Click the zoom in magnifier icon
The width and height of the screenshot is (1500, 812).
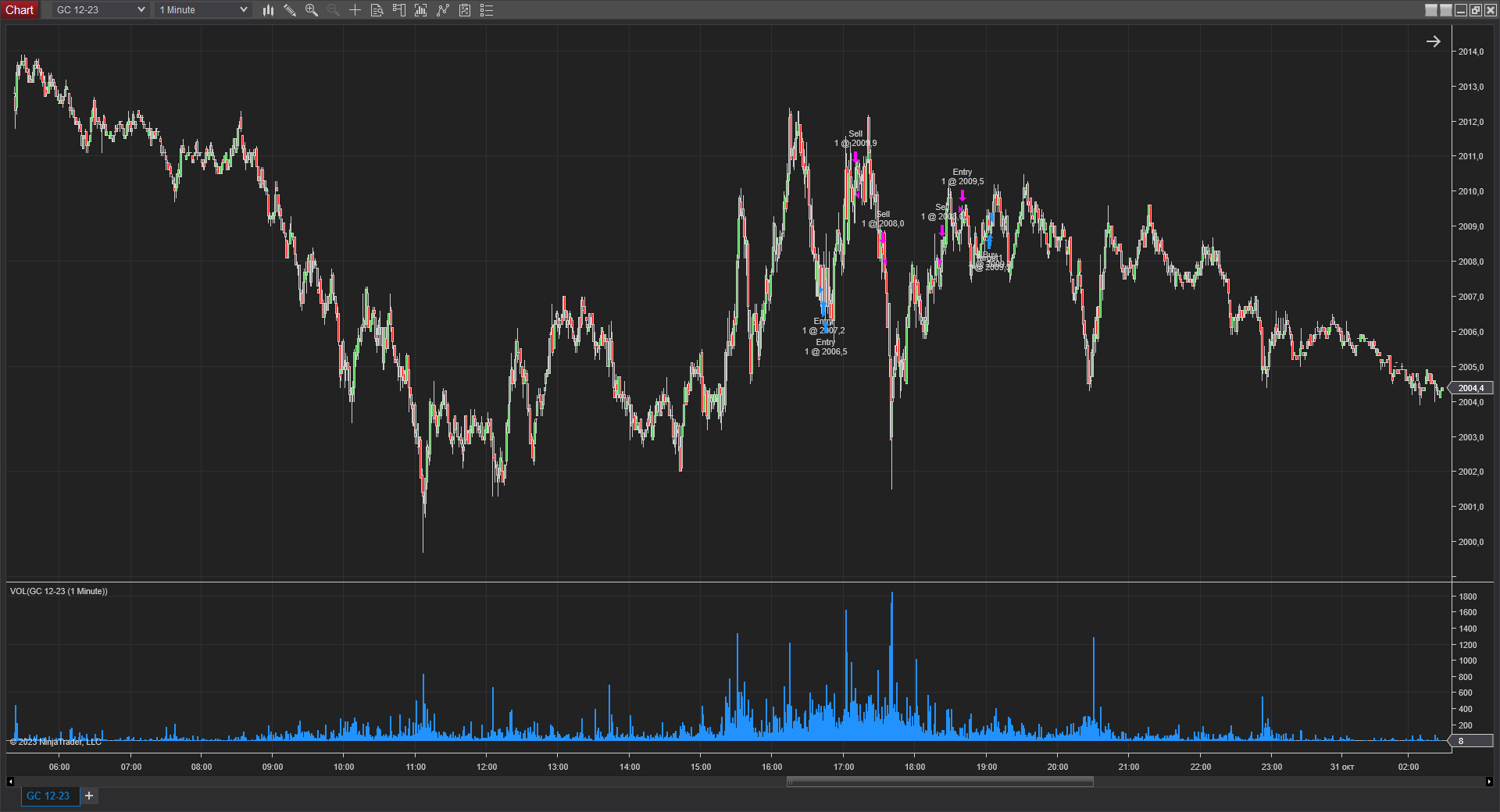(x=312, y=10)
